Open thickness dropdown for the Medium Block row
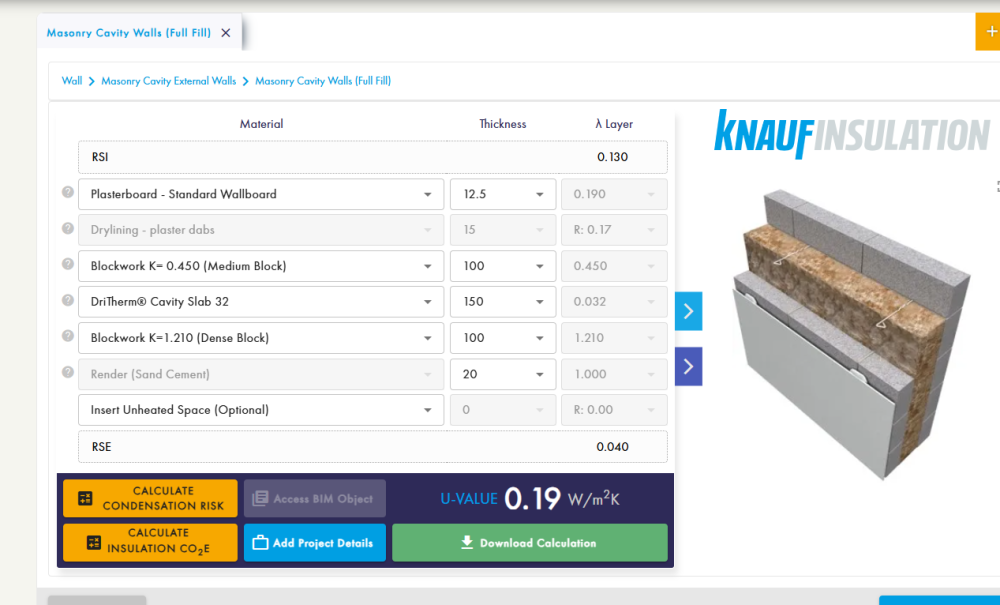Image resolution: width=1000 pixels, height=605 pixels. tap(503, 266)
